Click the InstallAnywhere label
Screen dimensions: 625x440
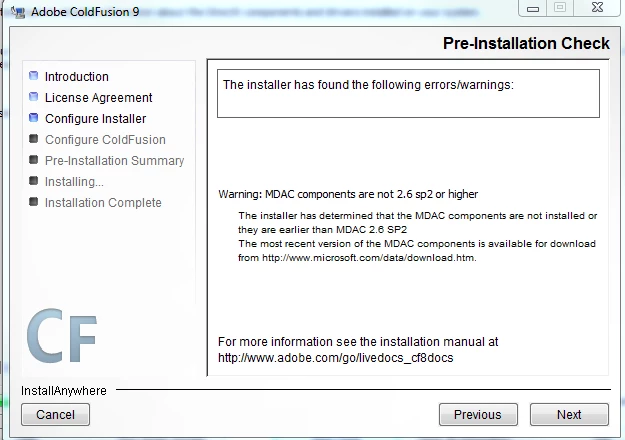coord(64,391)
